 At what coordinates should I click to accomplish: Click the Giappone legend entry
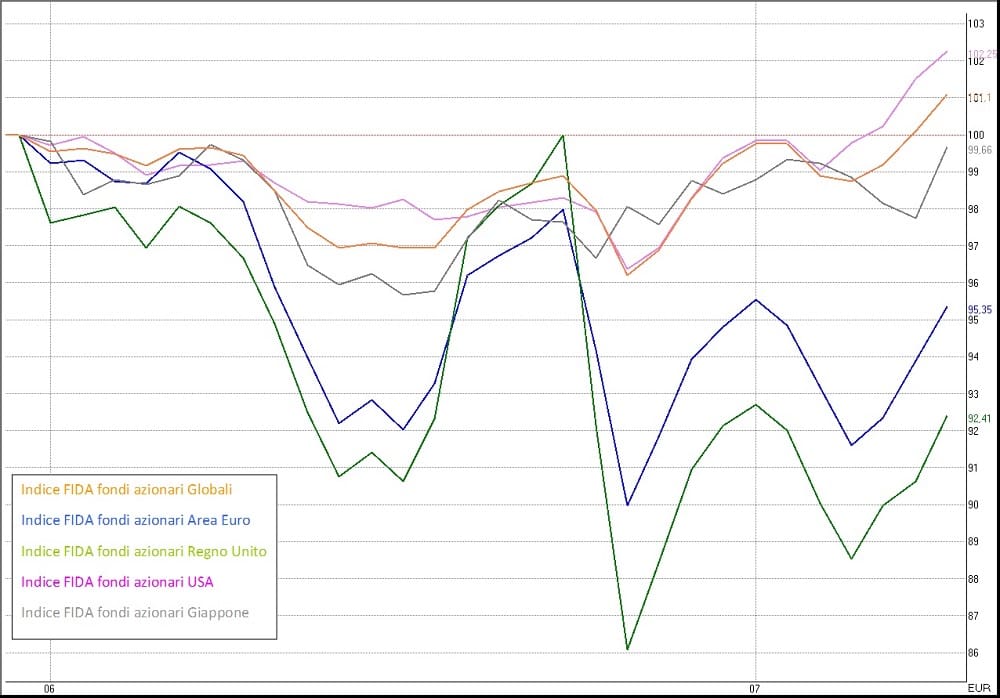tap(135, 613)
